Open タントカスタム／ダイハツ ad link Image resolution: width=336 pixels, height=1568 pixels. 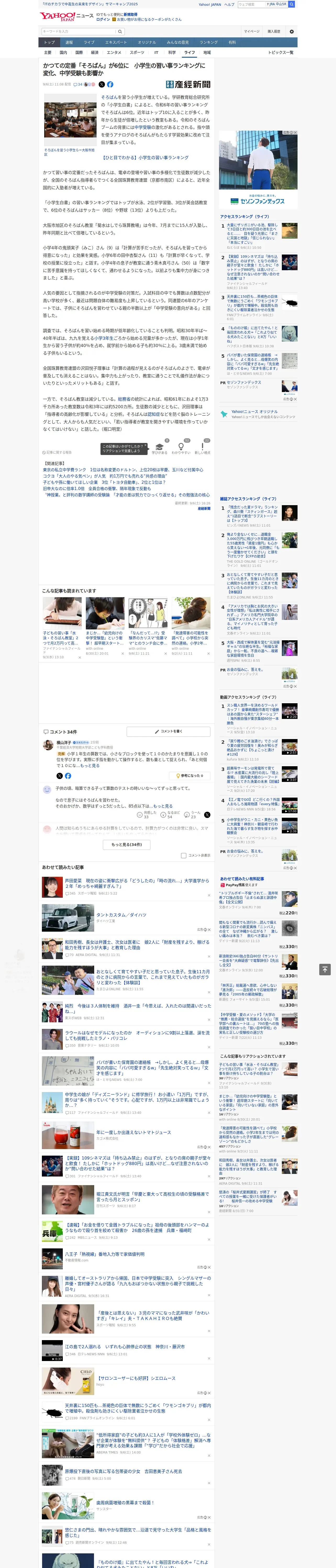coord(121,915)
